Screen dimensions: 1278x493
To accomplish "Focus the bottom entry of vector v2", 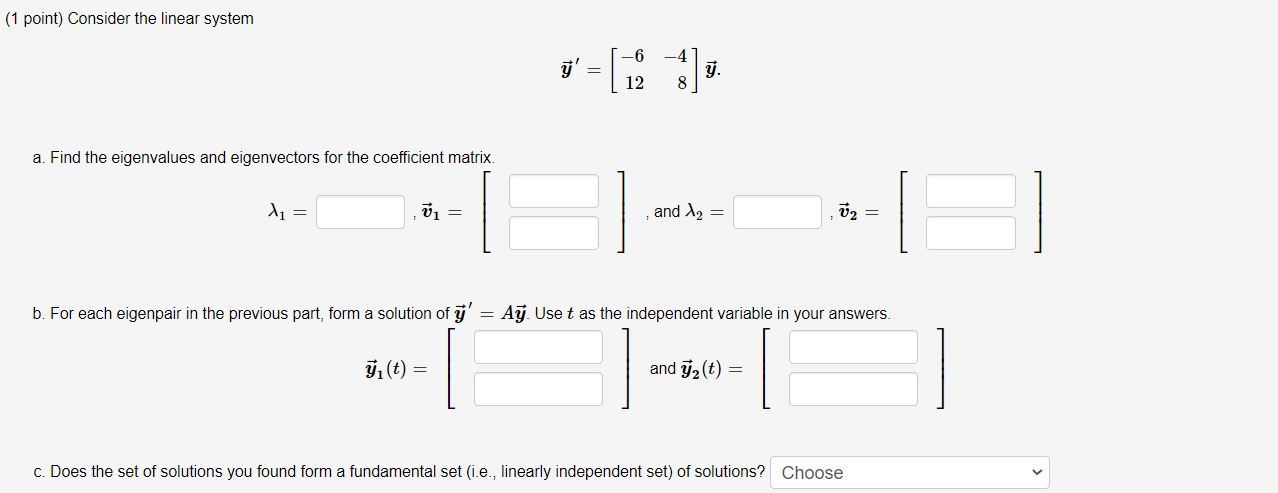I will 971,233.
